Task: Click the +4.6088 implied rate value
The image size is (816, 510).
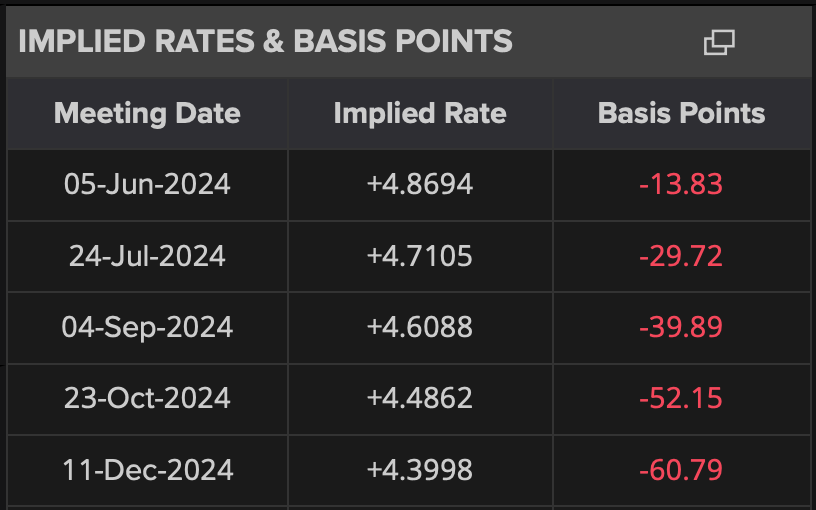Action: click(420, 327)
